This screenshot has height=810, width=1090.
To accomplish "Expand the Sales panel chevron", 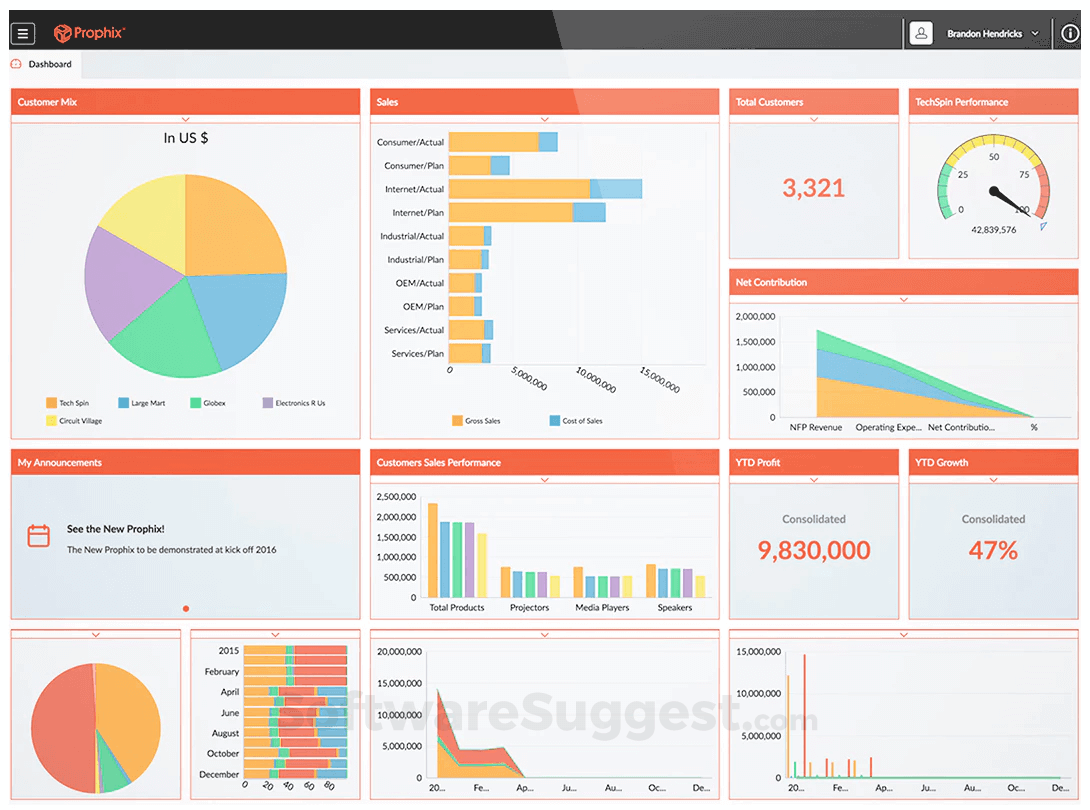I will pos(544,118).
